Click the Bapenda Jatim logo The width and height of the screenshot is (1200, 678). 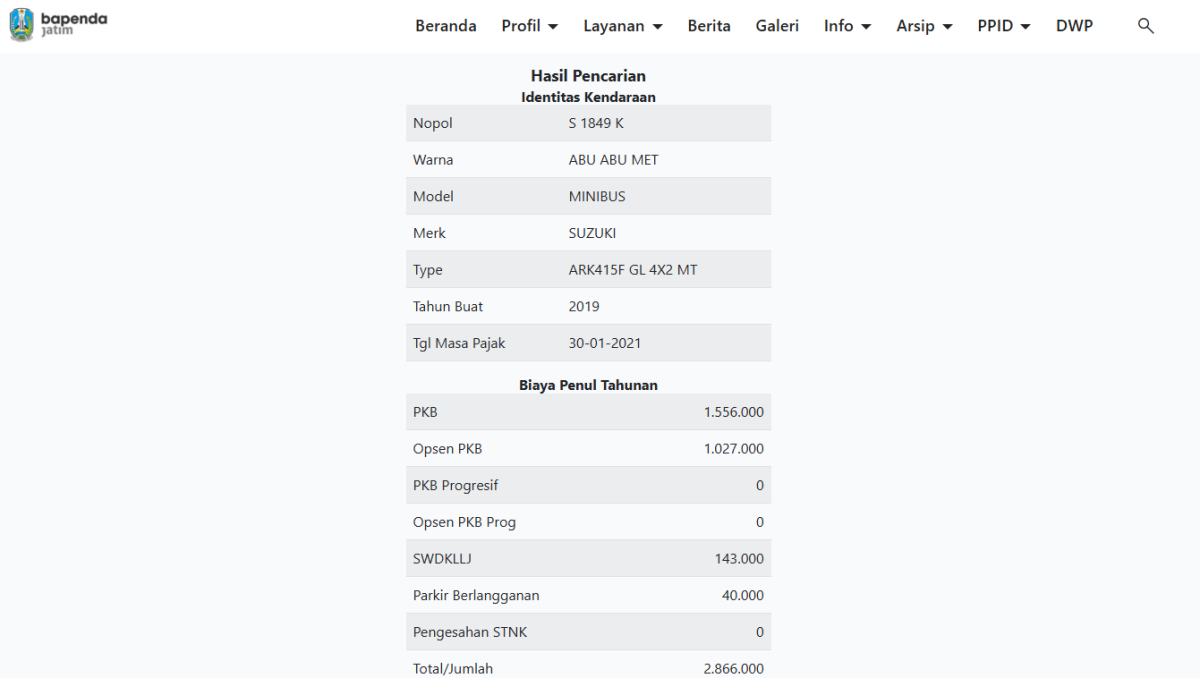click(x=58, y=25)
